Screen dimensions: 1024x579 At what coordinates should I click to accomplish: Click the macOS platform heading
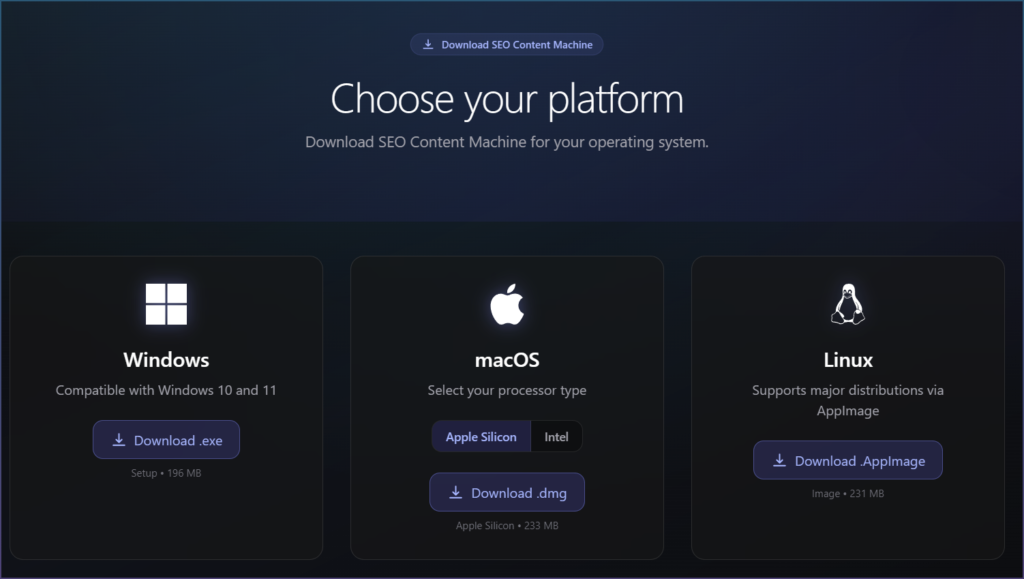click(507, 360)
